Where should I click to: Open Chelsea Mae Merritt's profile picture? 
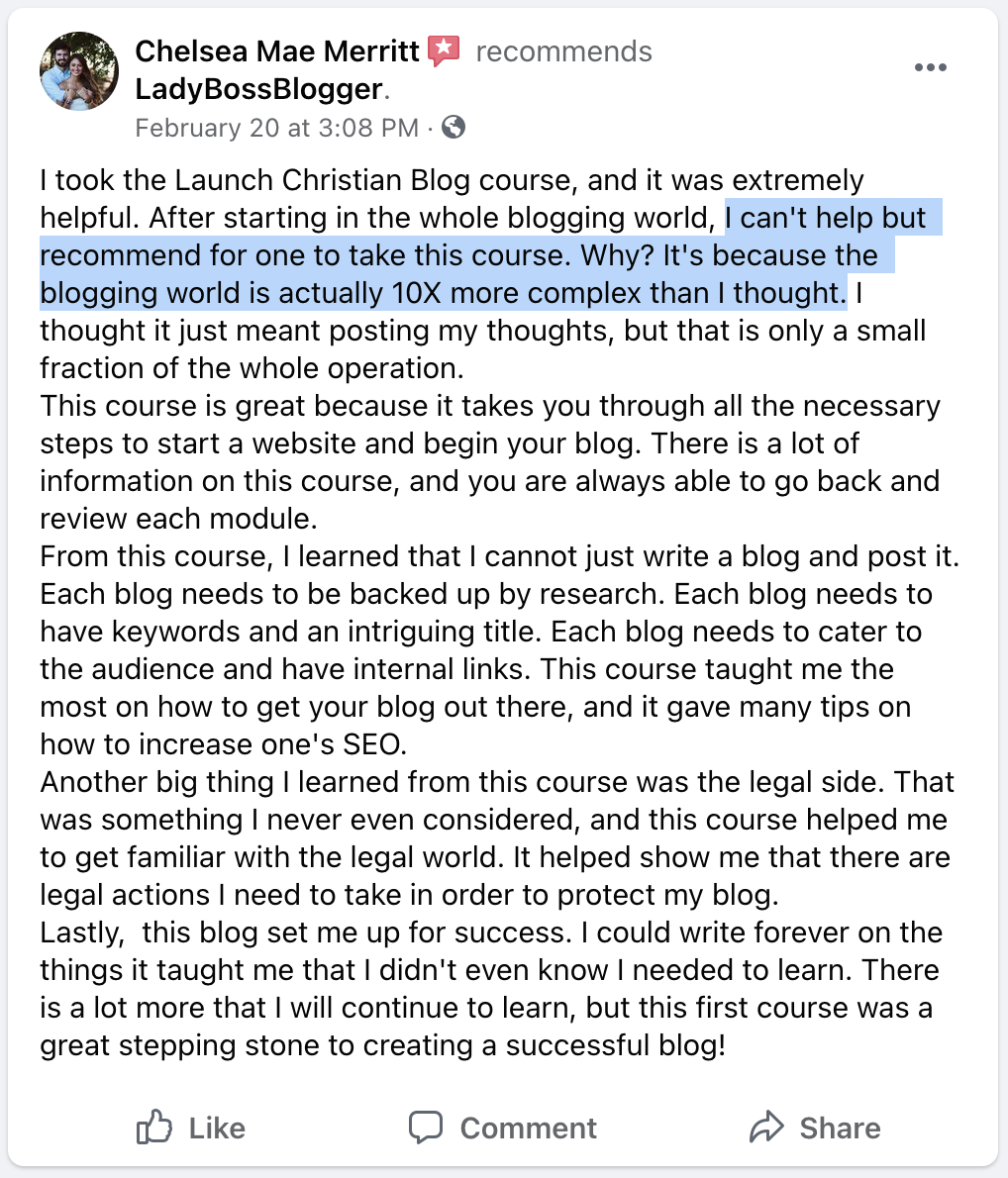pyautogui.click(x=79, y=71)
